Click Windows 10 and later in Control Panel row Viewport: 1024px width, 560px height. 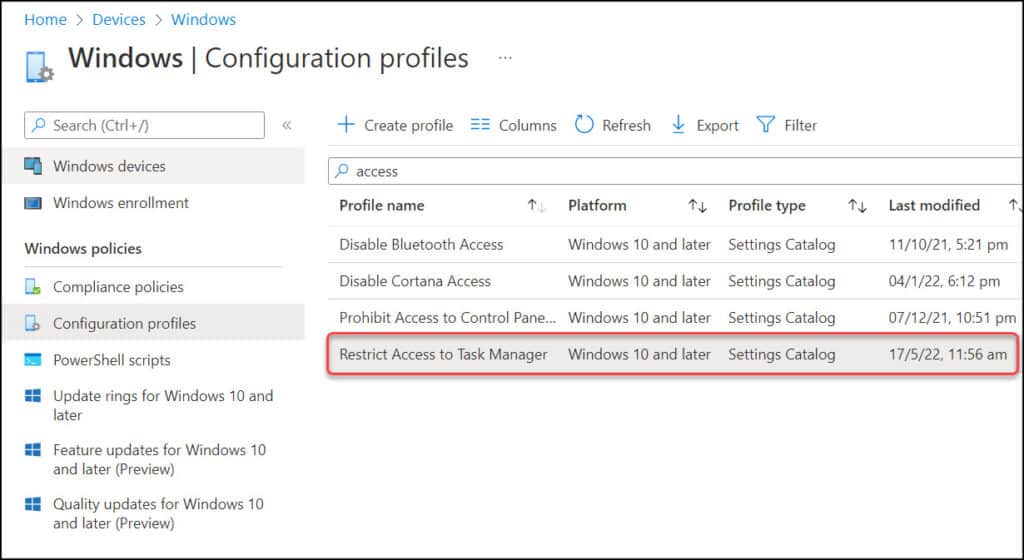639,317
